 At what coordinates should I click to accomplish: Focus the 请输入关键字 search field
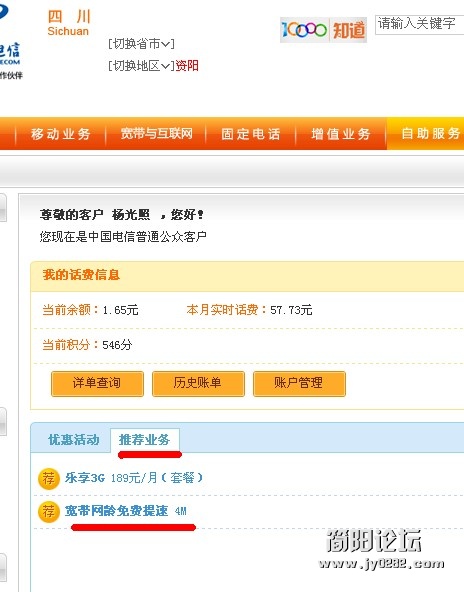click(419, 25)
